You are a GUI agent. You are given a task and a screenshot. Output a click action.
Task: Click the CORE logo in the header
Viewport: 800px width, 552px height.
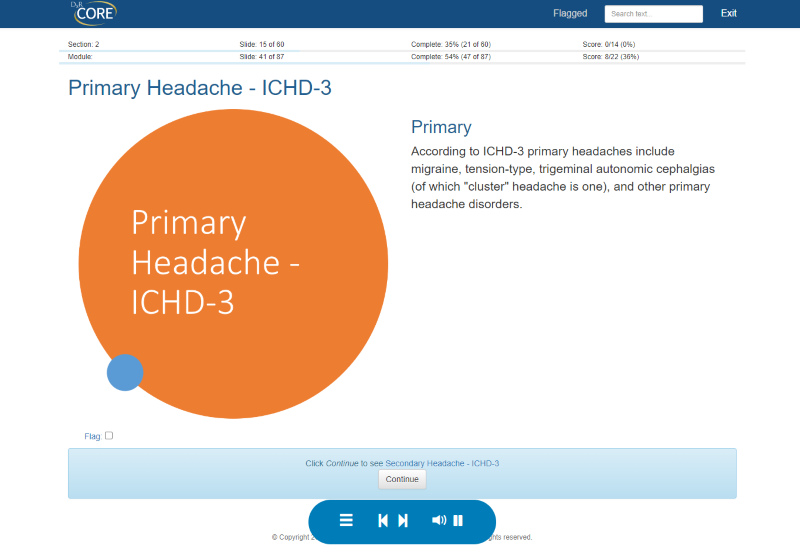(94, 13)
